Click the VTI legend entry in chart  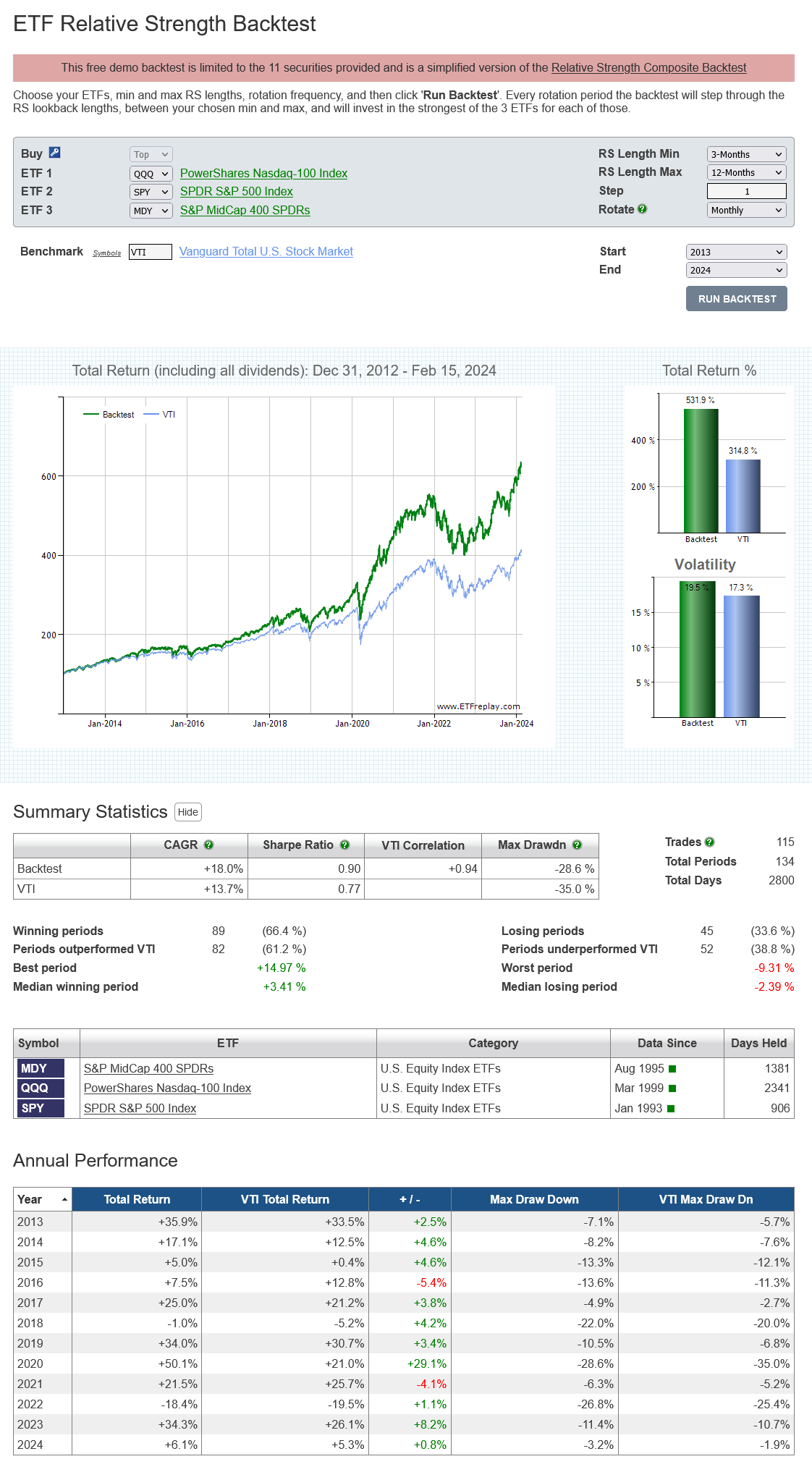[160, 415]
